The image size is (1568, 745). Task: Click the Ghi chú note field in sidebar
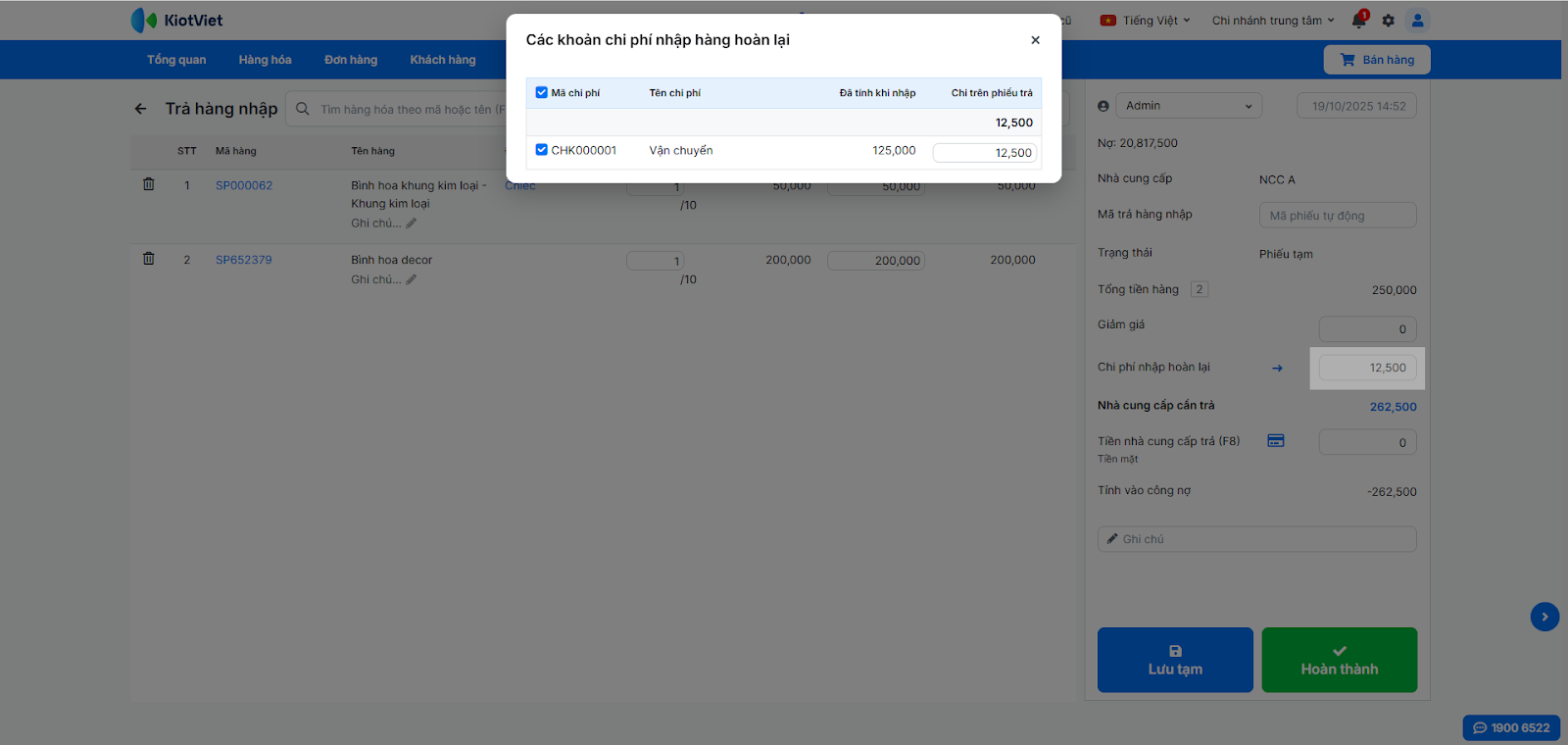pyautogui.click(x=1257, y=539)
